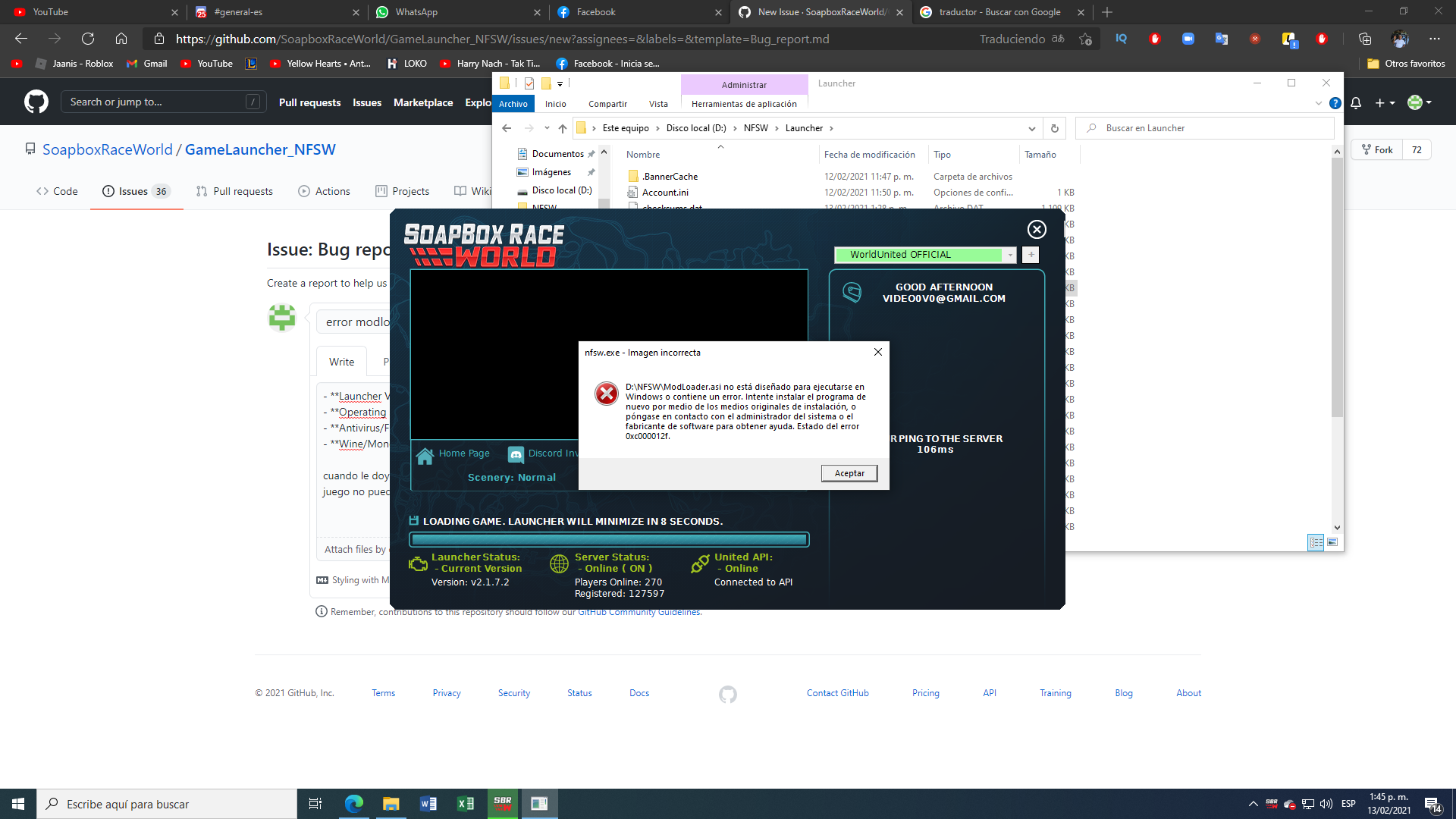Image resolution: width=1456 pixels, height=819 pixels.
Task: Refresh the File Explorer folder view
Action: point(1054,128)
